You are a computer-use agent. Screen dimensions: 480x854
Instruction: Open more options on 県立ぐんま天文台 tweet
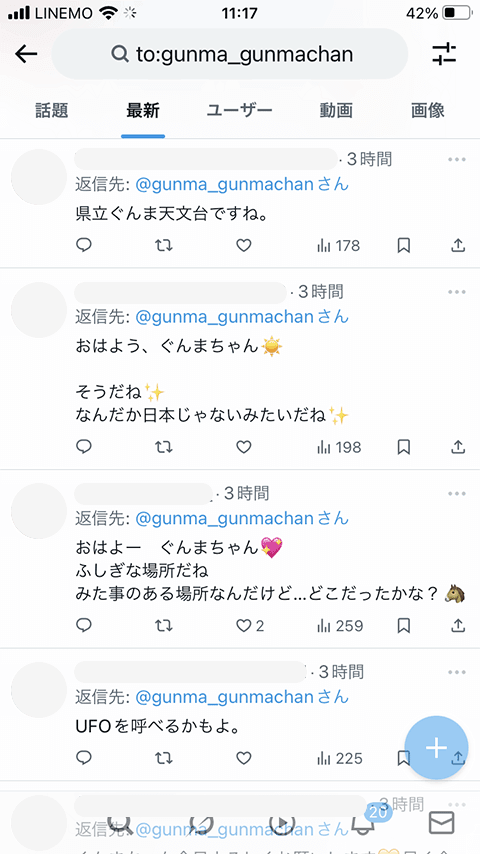point(457,160)
